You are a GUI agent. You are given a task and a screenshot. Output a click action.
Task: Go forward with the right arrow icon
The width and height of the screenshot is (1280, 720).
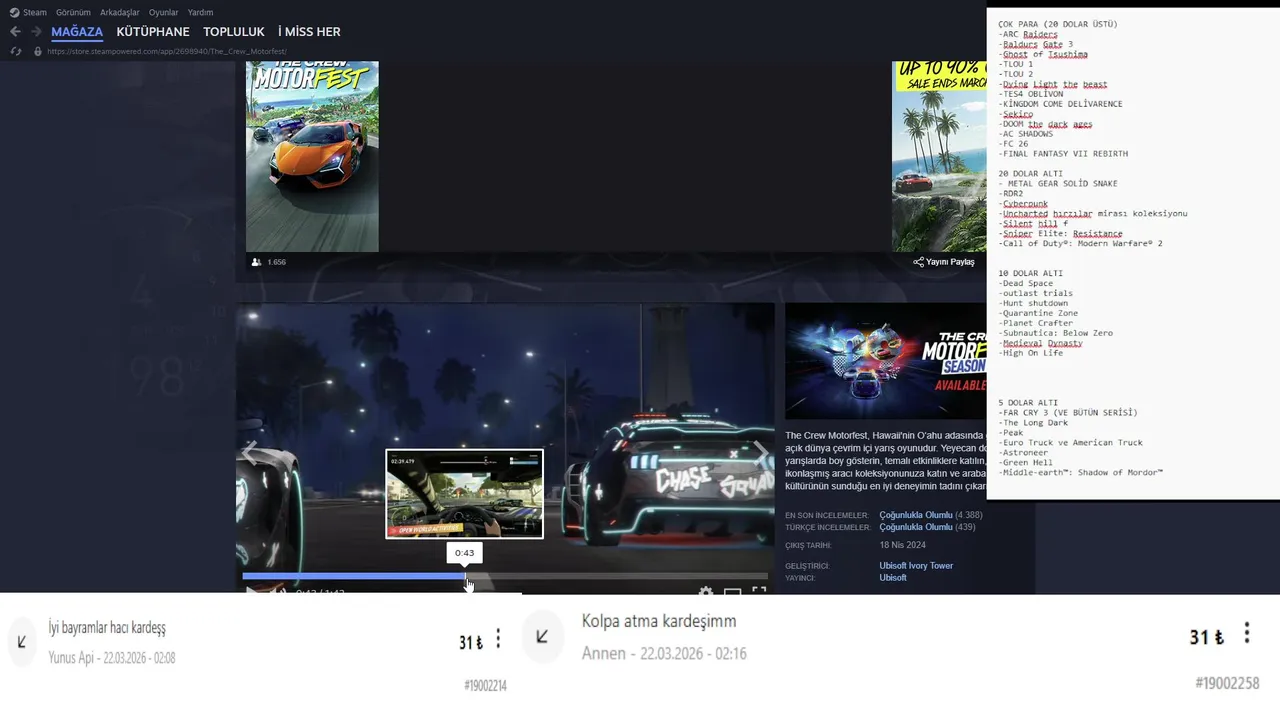click(36, 32)
